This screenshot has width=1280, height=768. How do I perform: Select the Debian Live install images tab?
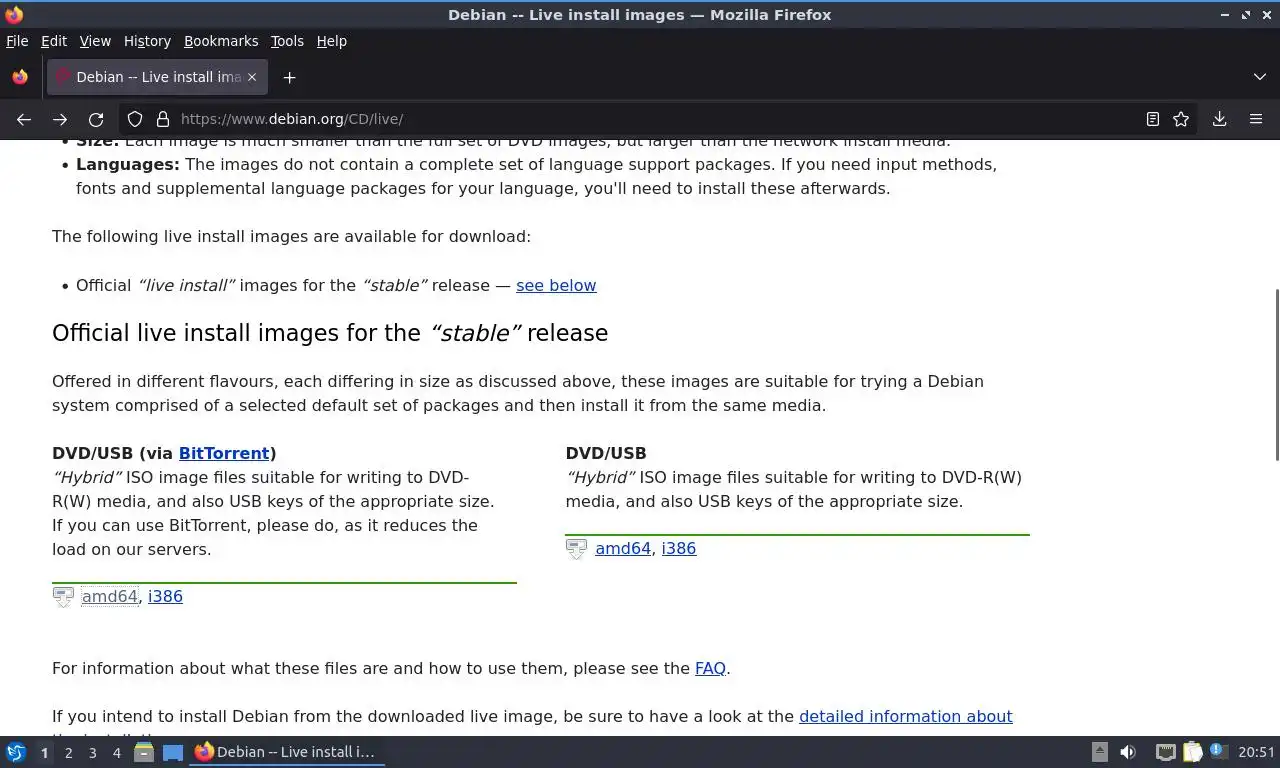click(x=157, y=77)
